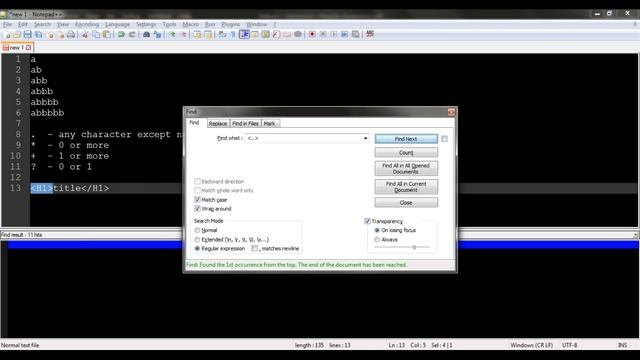Adjust the transparency slider
The height and width of the screenshot is (360, 640).
pos(414,247)
